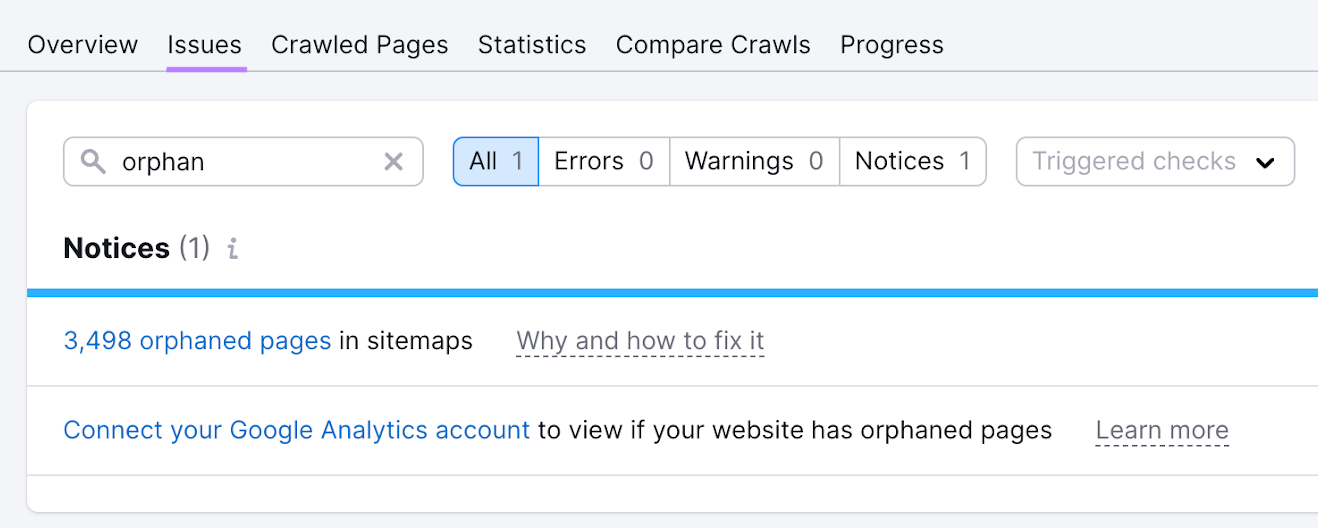The width and height of the screenshot is (1318, 528).
Task: Expand the Triggered checks dropdown
Action: point(1154,162)
